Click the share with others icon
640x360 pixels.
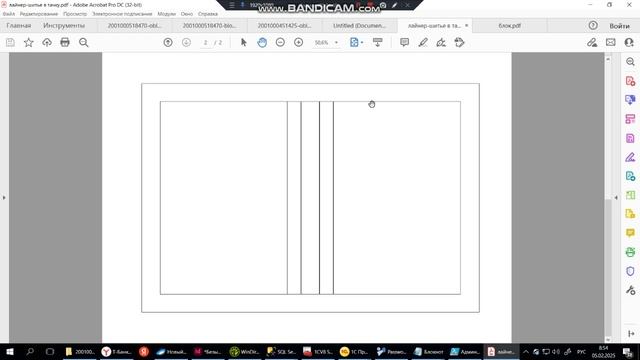pyautogui.click(x=629, y=42)
